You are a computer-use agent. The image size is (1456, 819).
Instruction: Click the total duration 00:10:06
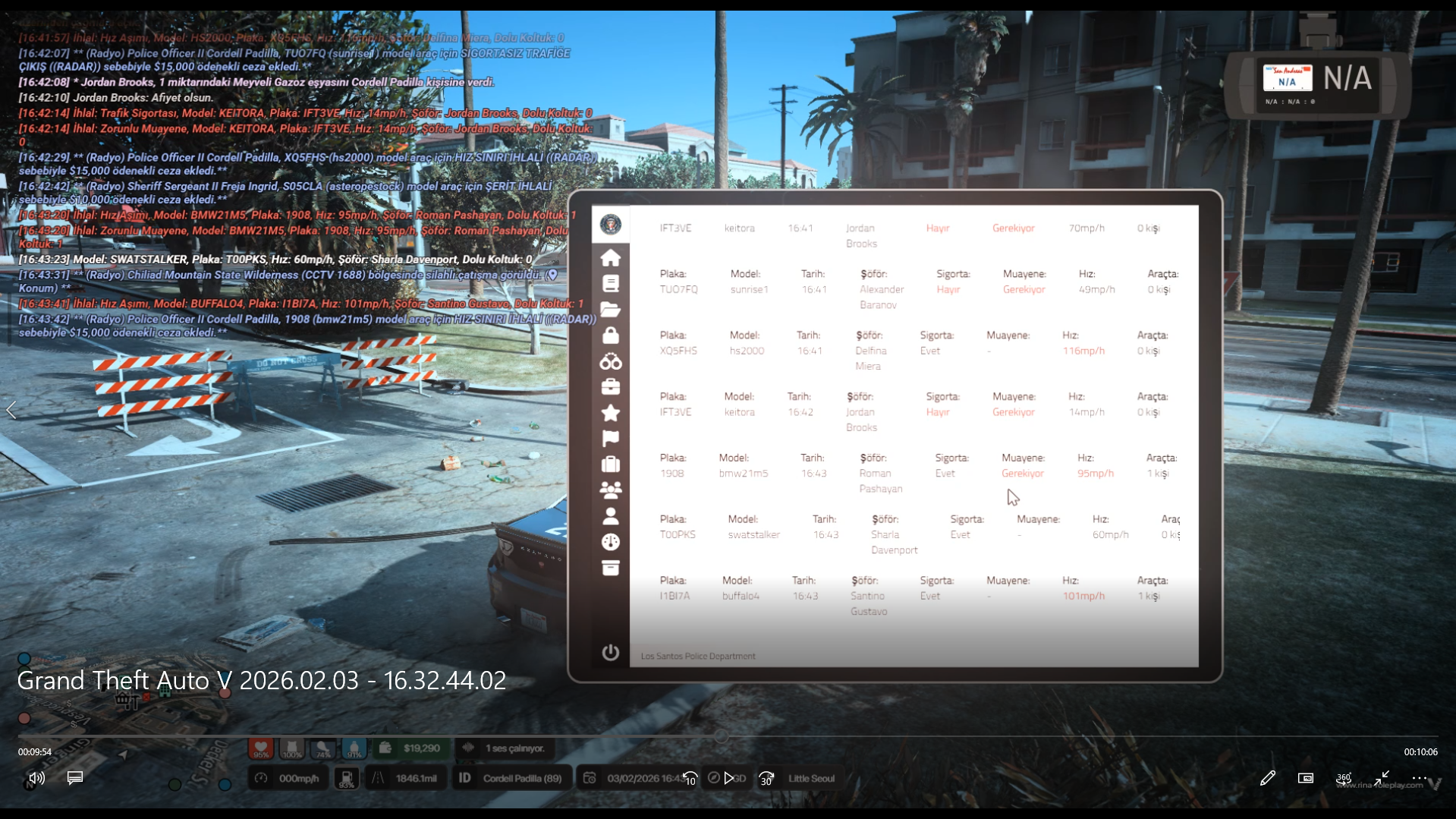(x=1420, y=751)
